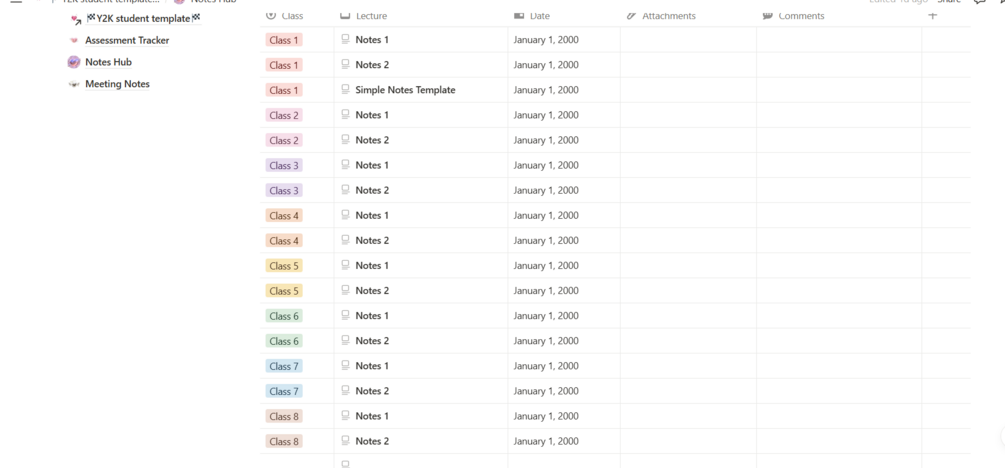Go to the Meeting Notes page
1005x468 pixels.
[117, 85]
